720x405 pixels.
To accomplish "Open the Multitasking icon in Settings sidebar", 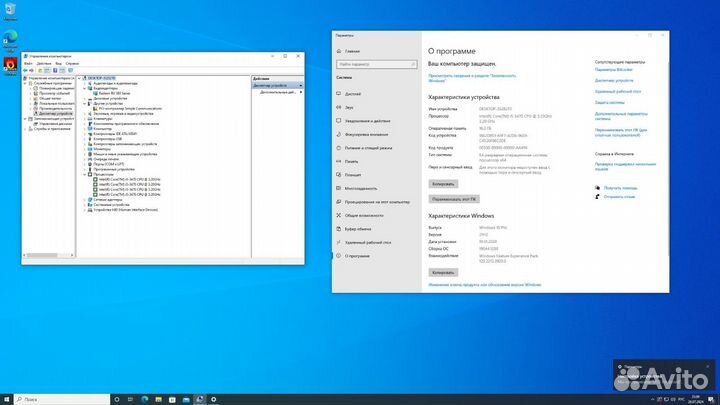I will (x=338, y=188).
